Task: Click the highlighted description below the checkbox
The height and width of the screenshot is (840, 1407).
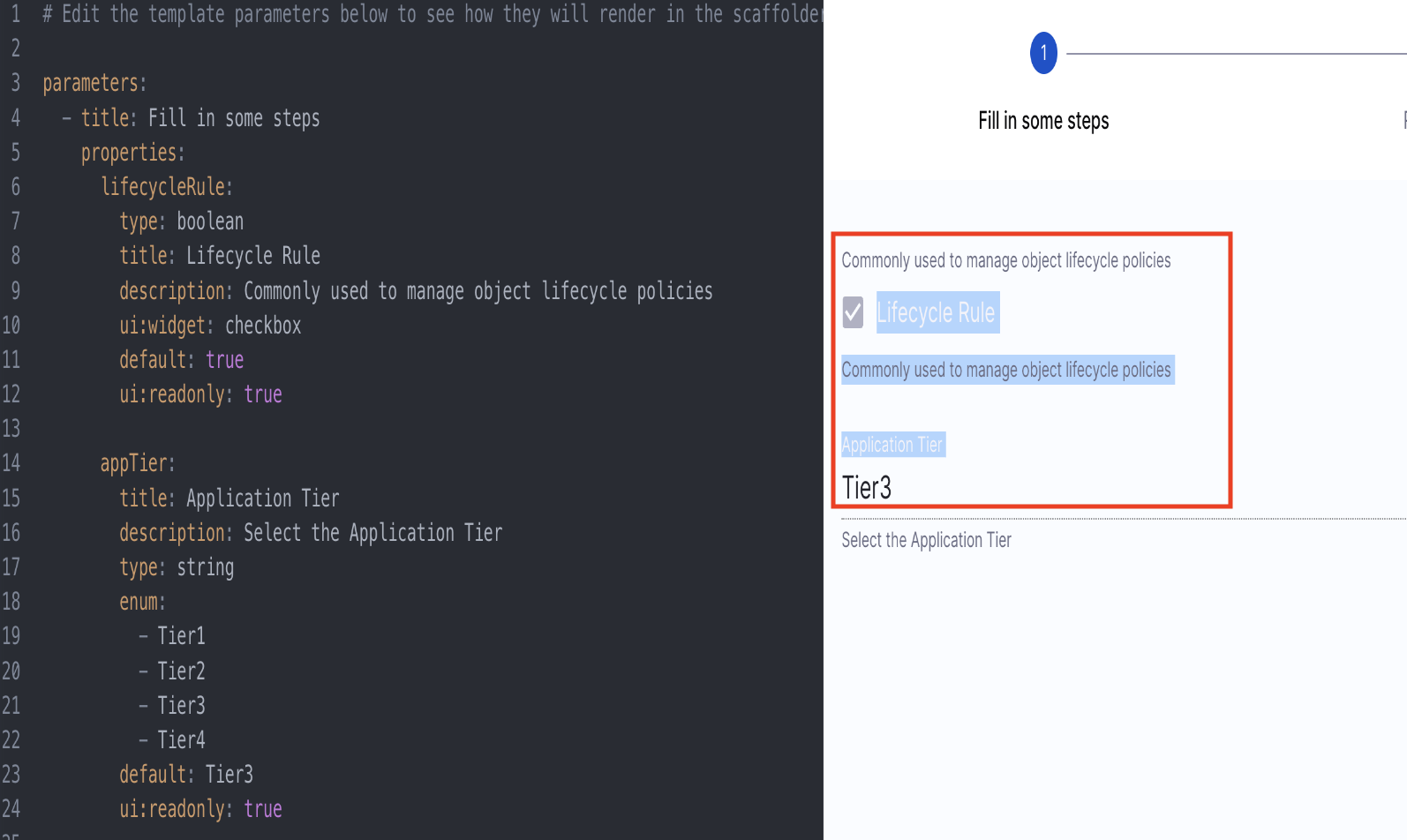Action: pos(1006,370)
